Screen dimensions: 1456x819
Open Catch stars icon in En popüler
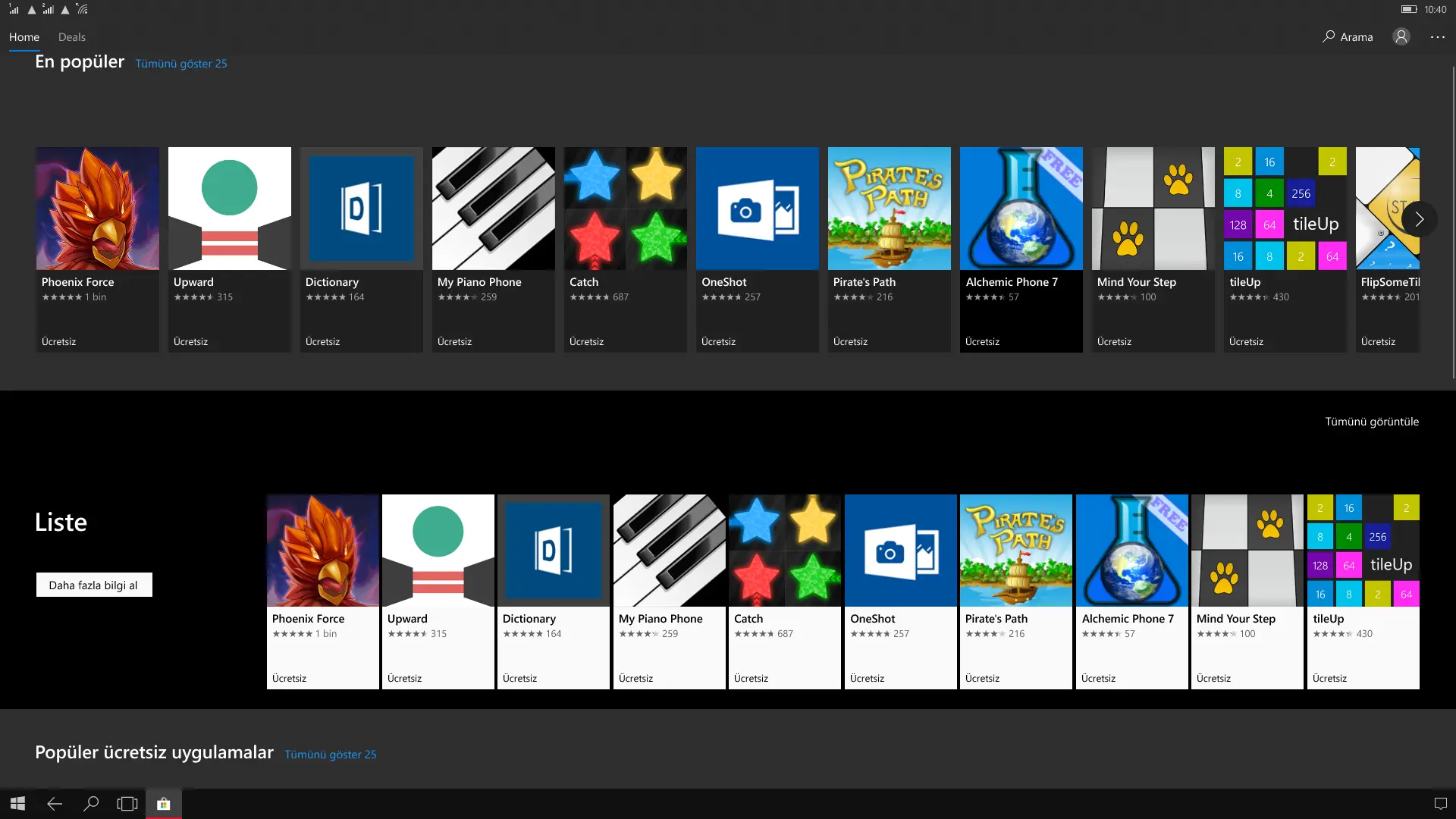(x=626, y=209)
